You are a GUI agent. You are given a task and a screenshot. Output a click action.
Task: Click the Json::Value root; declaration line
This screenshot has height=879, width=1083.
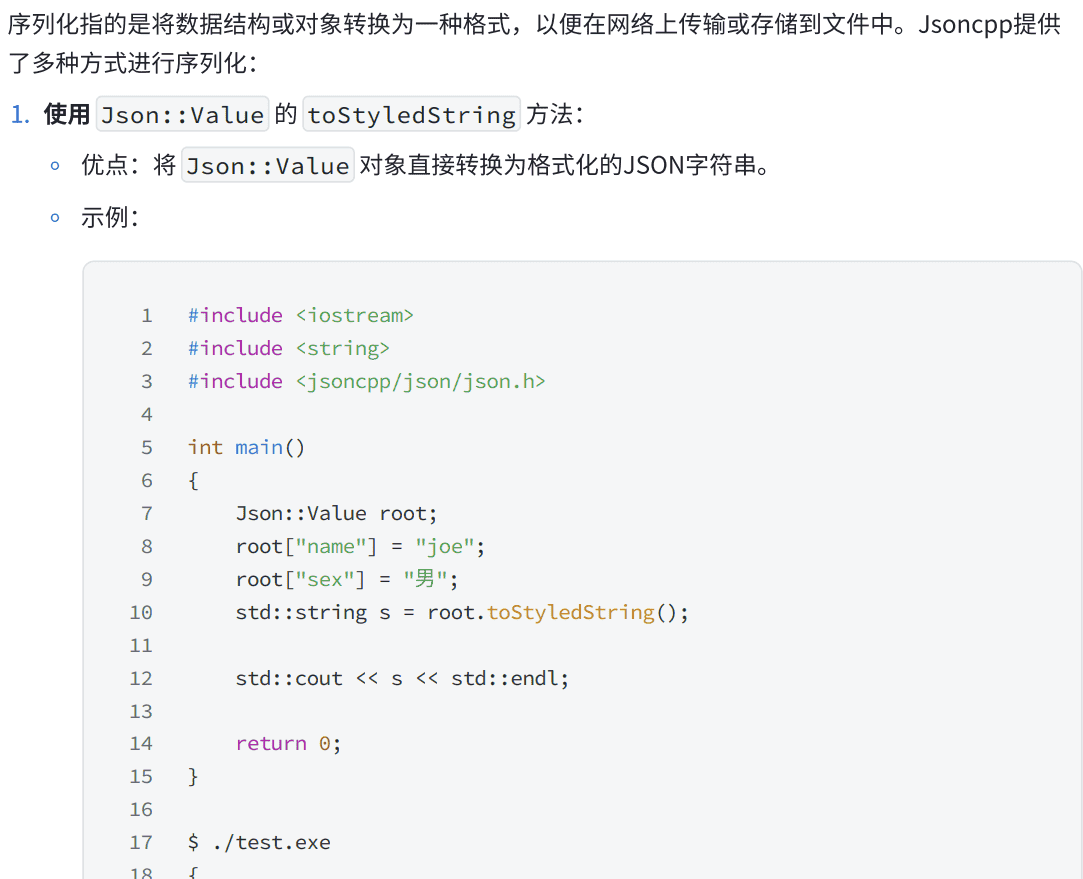(x=336, y=513)
